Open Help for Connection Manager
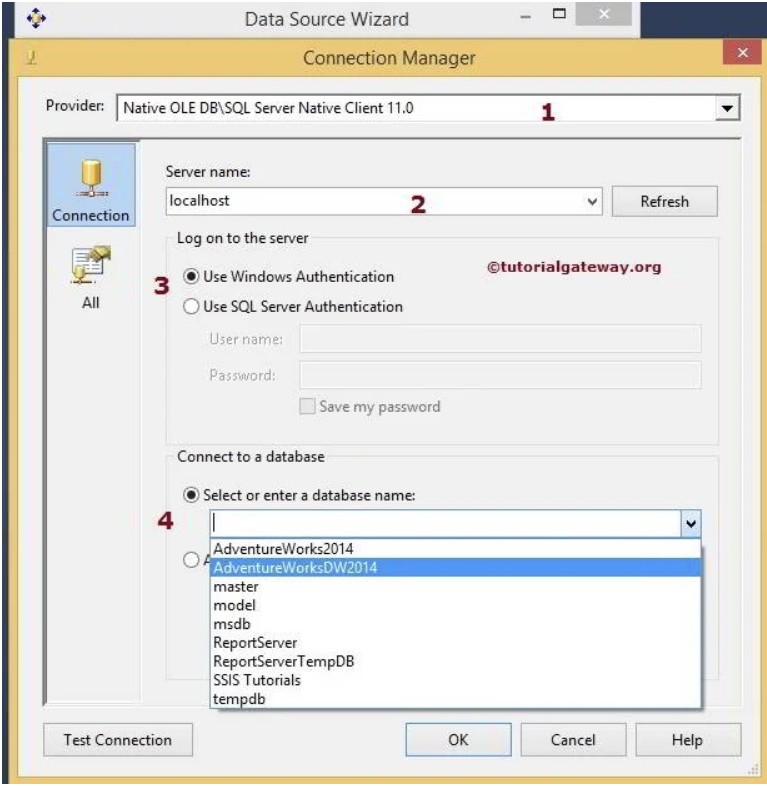Image resolution: width=767 pixels, height=786 pixels. click(x=688, y=739)
